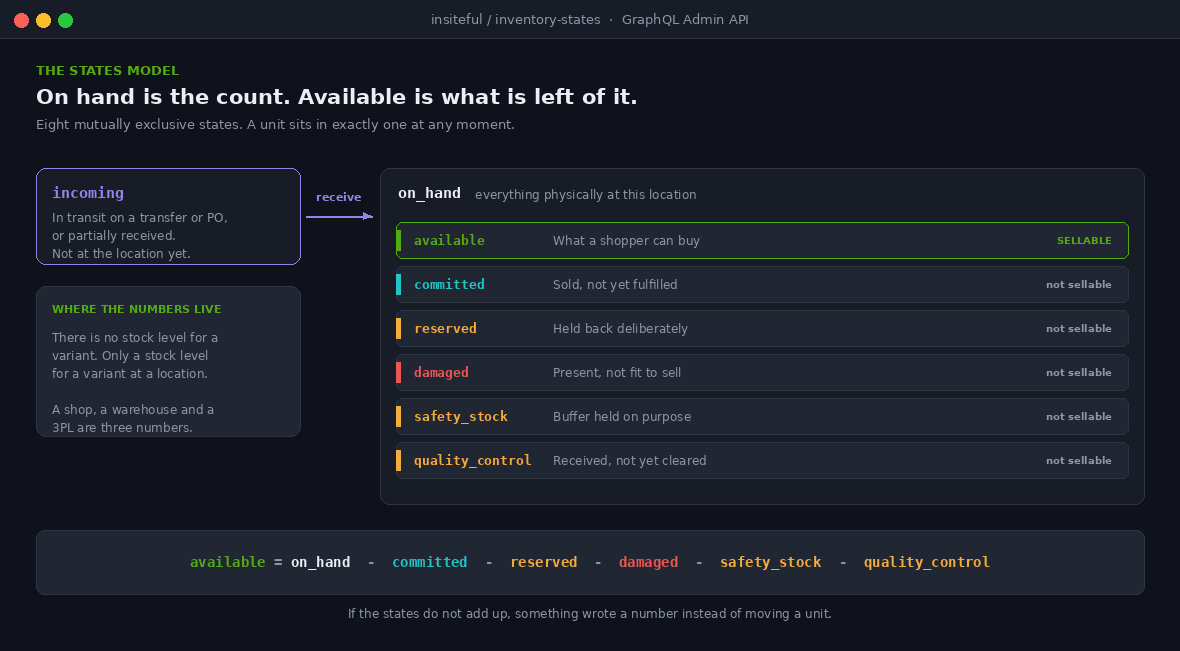Click the green maximize window button
Screen dimensions: 1180x651
point(65,20)
